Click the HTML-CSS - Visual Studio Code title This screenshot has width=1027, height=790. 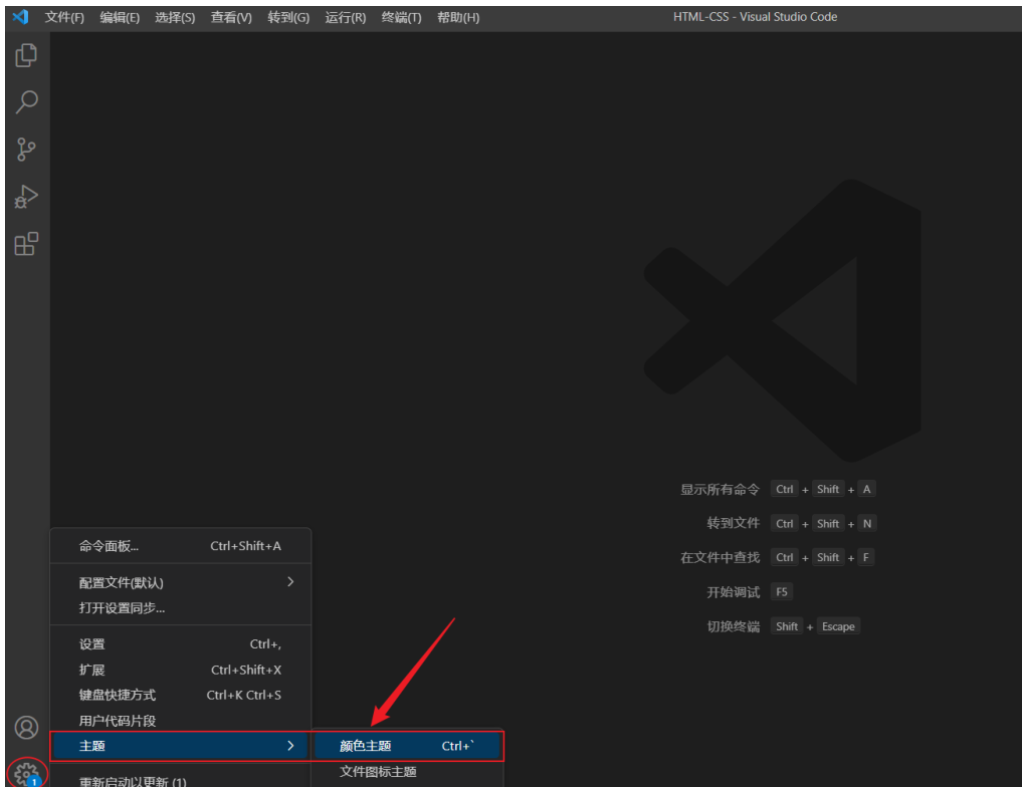pos(755,17)
